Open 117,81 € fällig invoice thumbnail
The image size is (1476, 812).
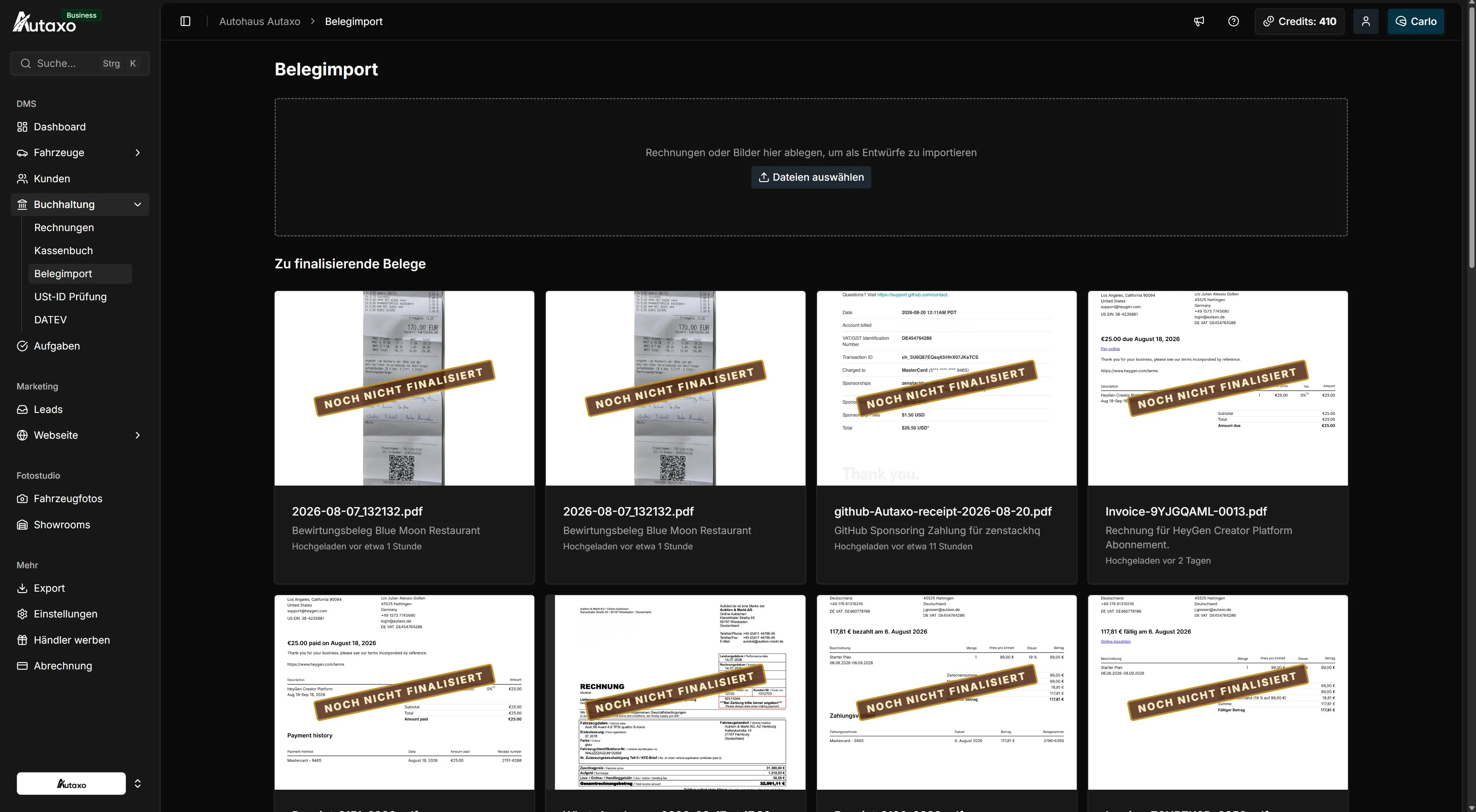tap(1217, 692)
